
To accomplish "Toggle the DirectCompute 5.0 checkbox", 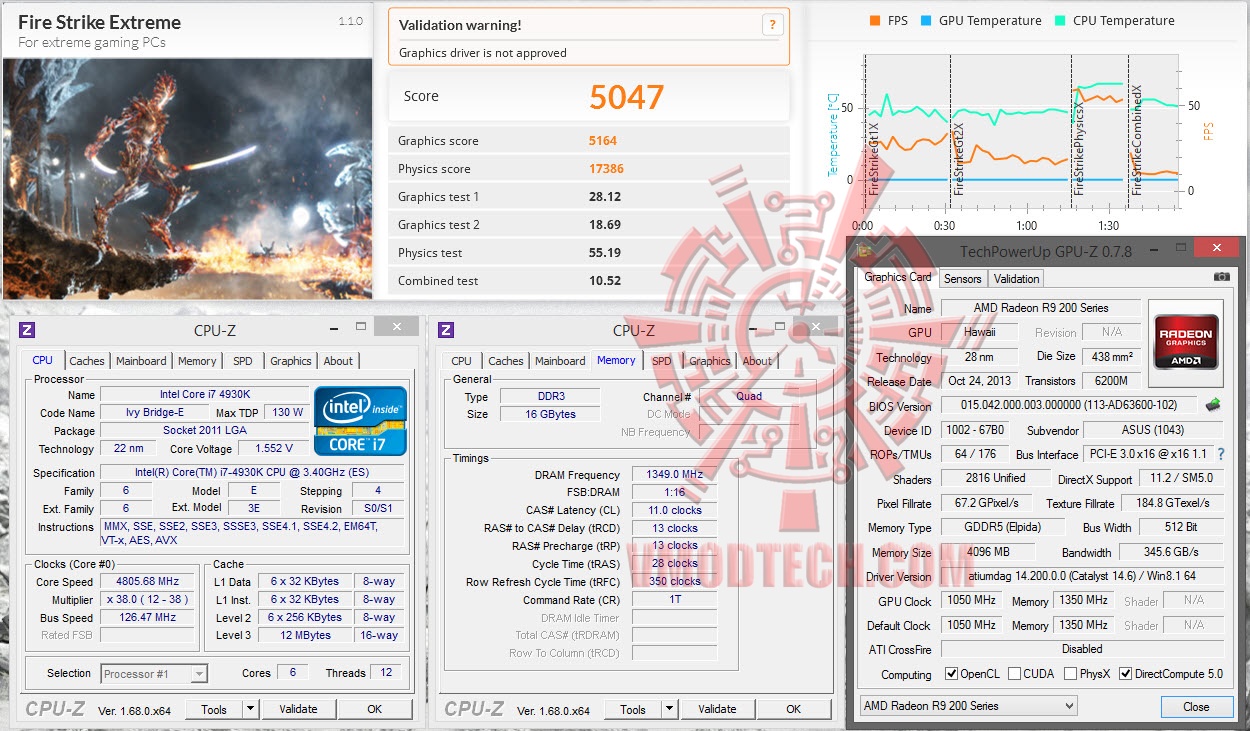I will pos(1125,674).
